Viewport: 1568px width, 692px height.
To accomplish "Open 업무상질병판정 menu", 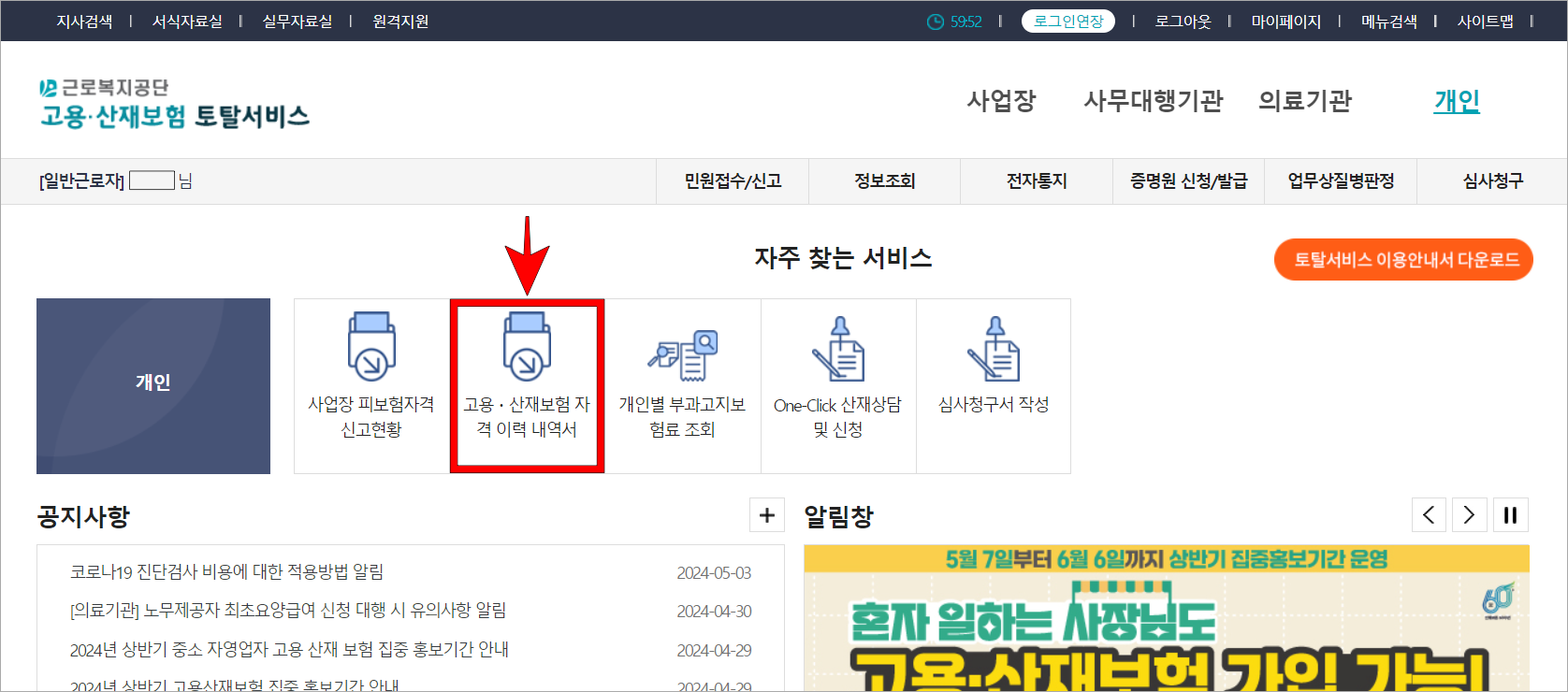I will point(1341,181).
